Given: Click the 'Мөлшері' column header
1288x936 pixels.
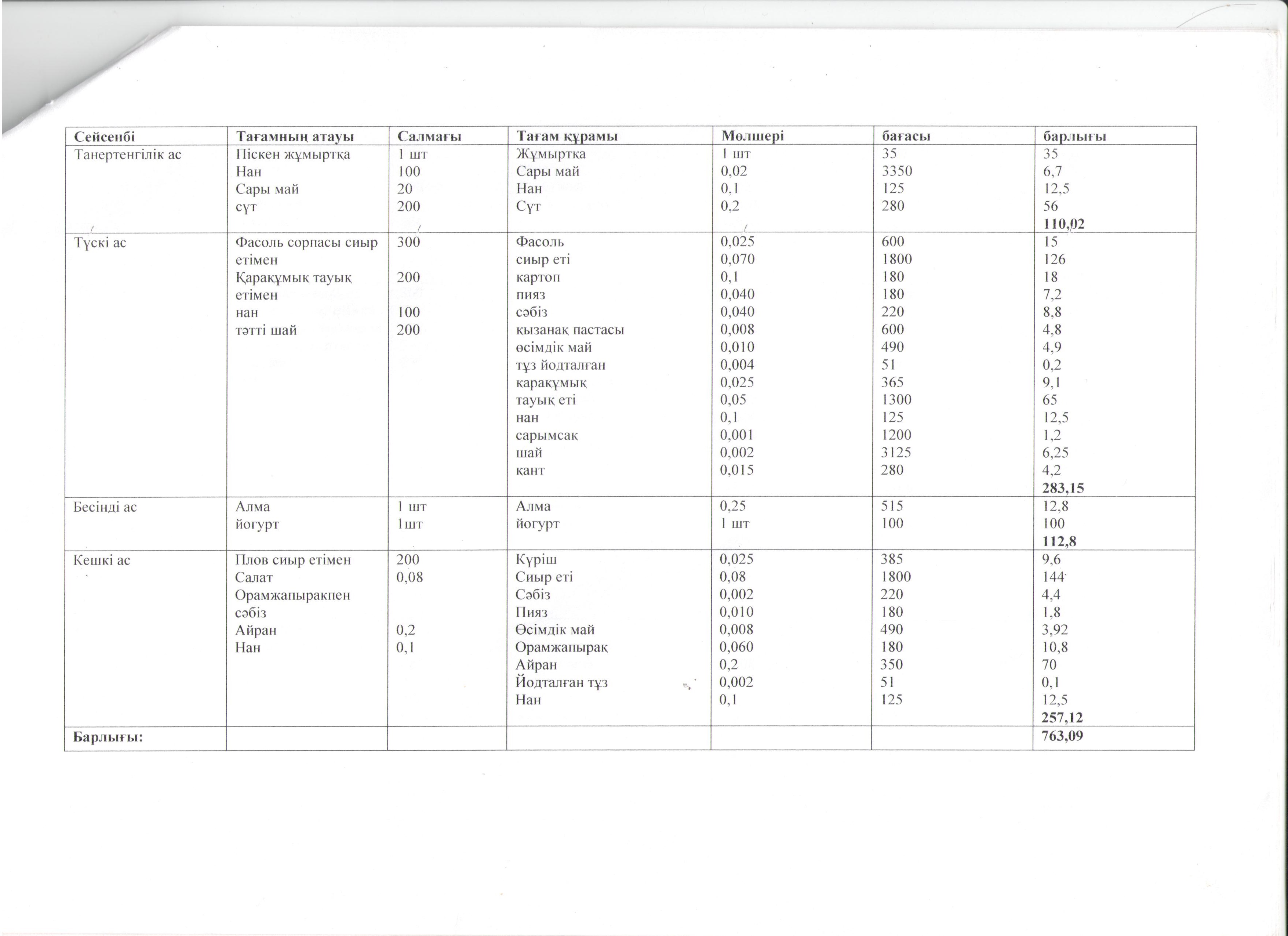Looking at the screenshot, I should pyautogui.click(x=753, y=136).
